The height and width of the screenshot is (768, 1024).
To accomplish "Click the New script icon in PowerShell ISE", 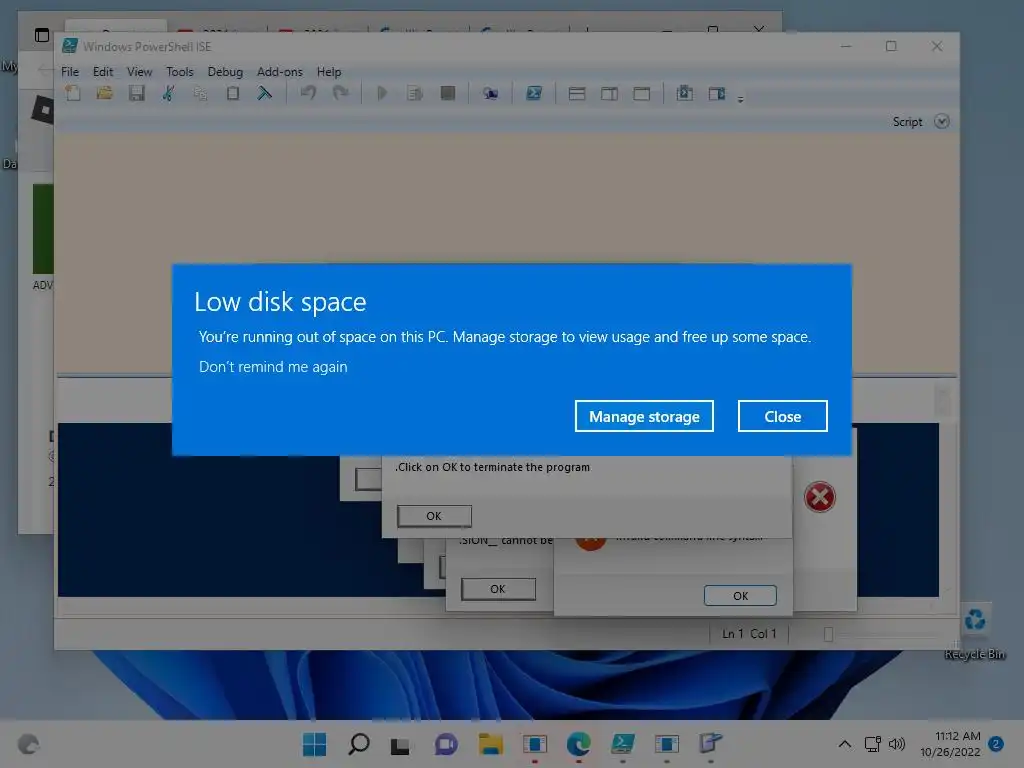I will click(x=73, y=93).
